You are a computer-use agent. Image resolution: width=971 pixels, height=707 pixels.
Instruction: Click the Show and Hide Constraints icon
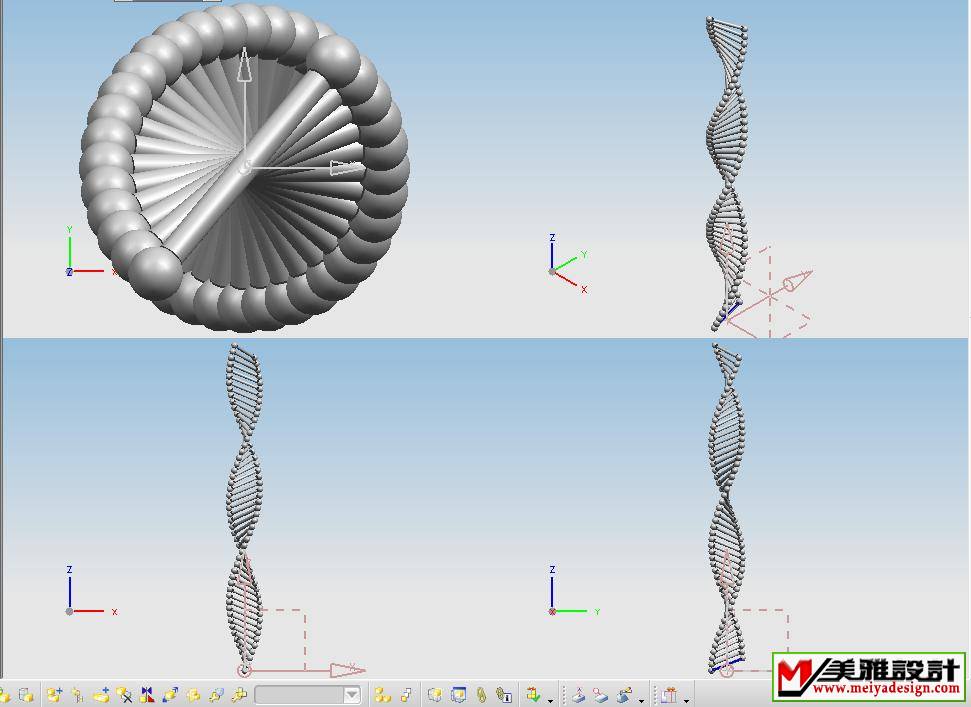(x=216, y=695)
